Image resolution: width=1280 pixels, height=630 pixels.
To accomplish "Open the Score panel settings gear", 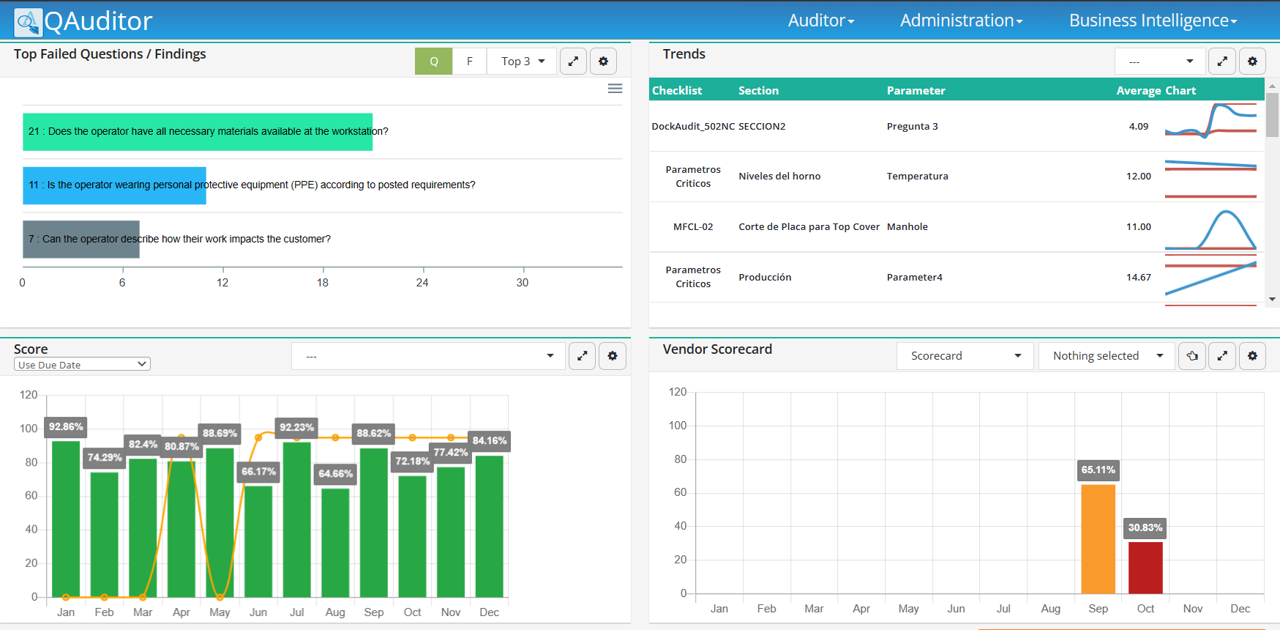I will point(612,356).
